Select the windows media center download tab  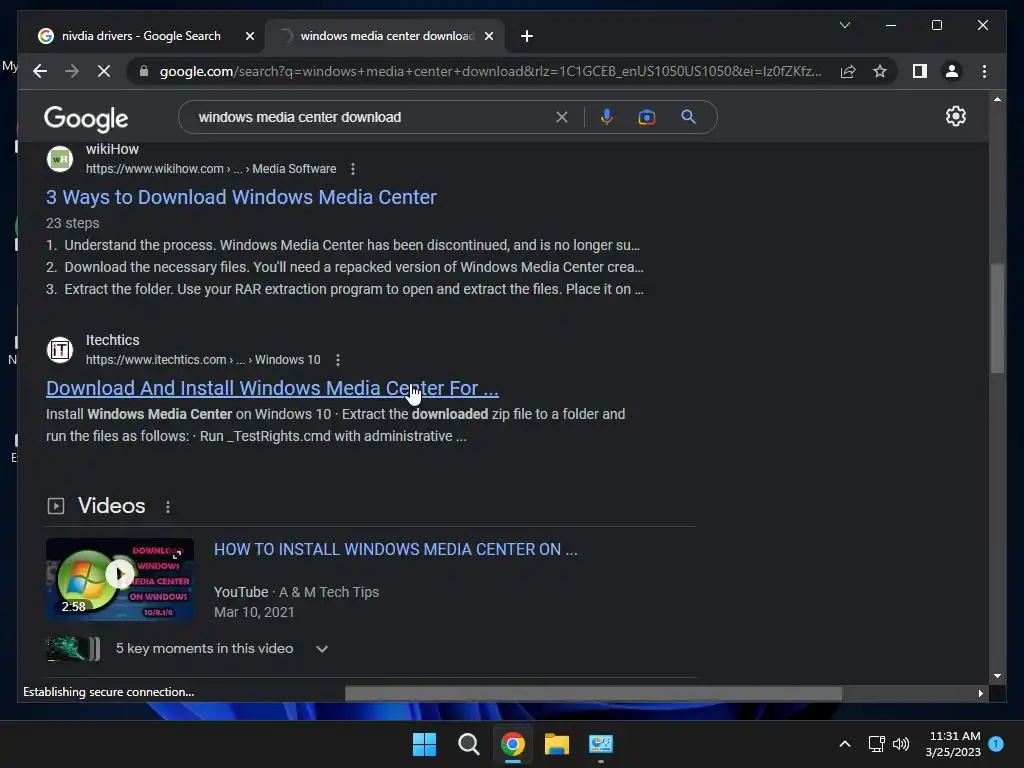pyautogui.click(x=387, y=36)
